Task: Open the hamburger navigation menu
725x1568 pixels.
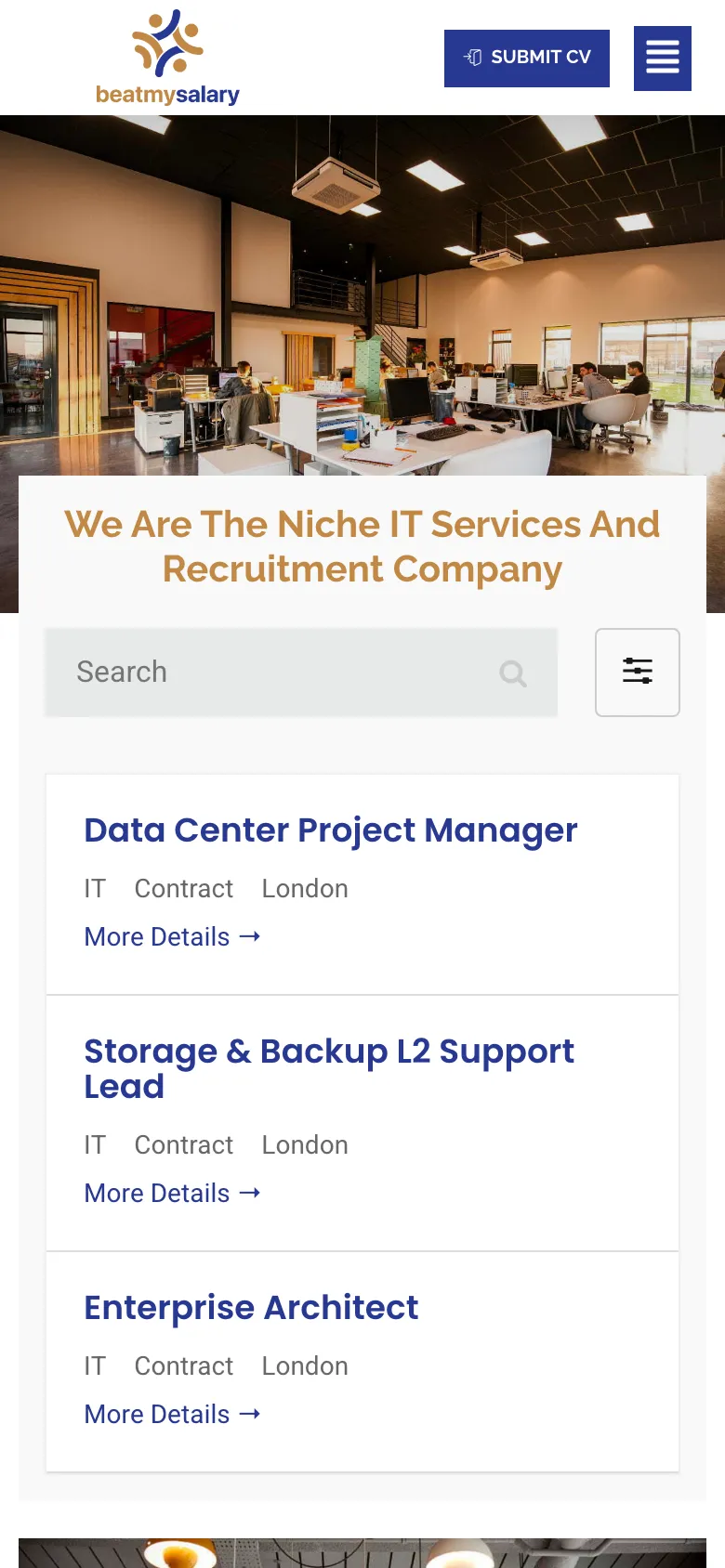Action: click(x=663, y=59)
